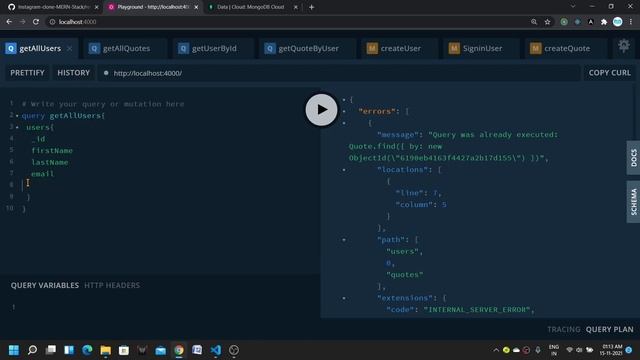Click the firstName field in query
640x360 pixels.
(x=52, y=151)
